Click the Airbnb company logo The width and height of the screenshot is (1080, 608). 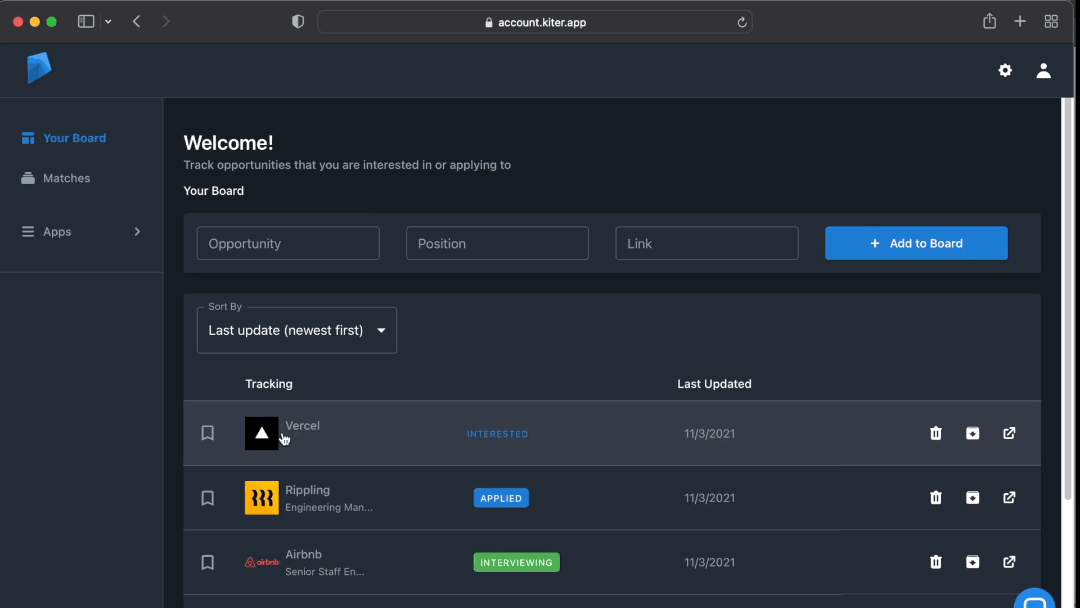262,562
